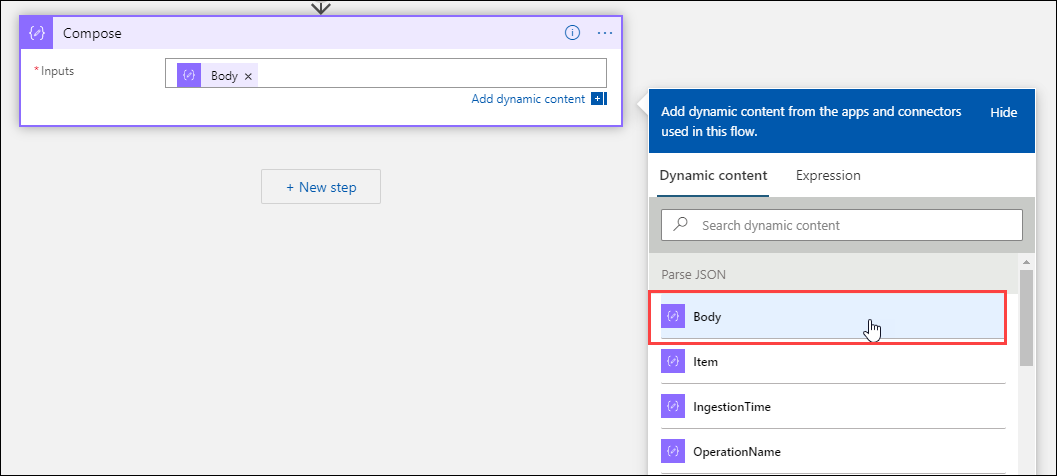This screenshot has height=476, width=1057.
Task: Open the Compose info icon
Action: click(x=572, y=33)
